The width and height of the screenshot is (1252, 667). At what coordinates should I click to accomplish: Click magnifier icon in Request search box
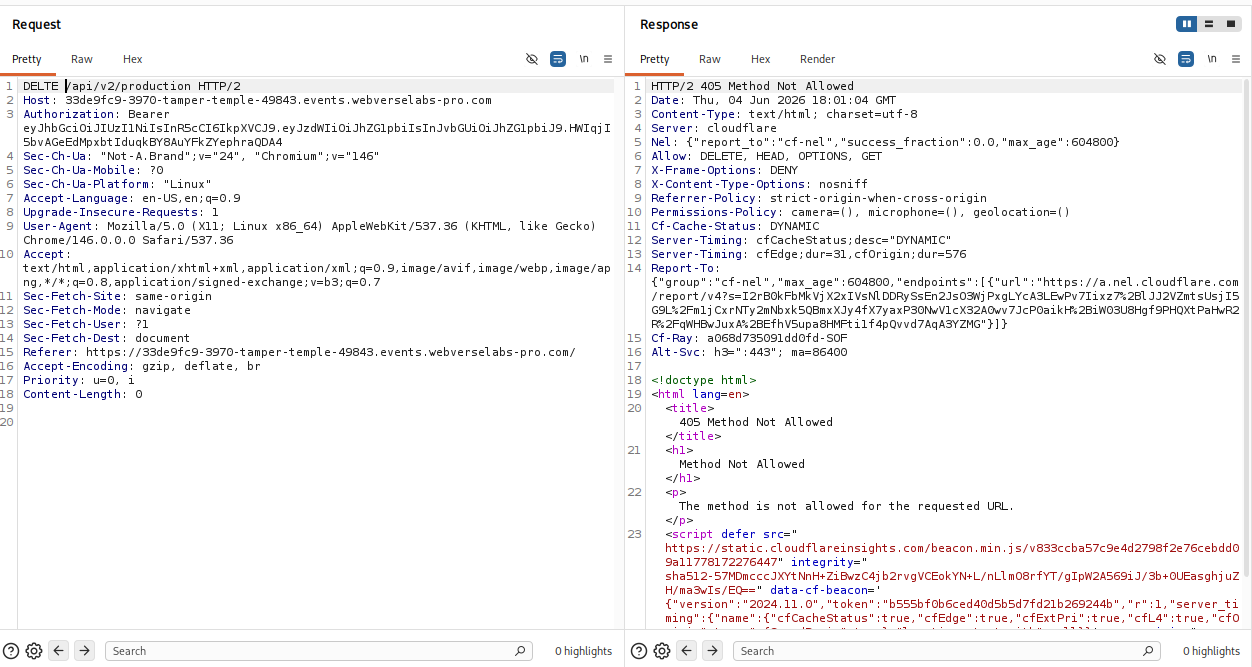pyautogui.click(x=520, y=651)
